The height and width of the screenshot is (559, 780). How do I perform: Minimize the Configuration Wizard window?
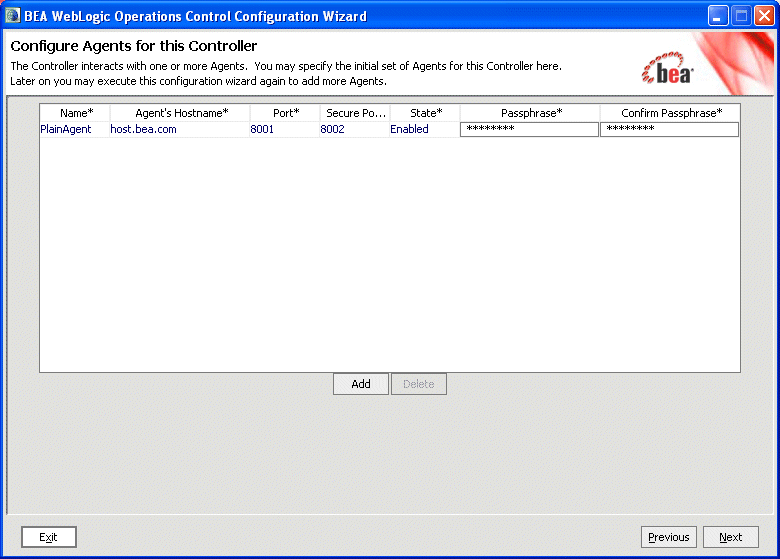pyautogui.click(x=718, y=16)
